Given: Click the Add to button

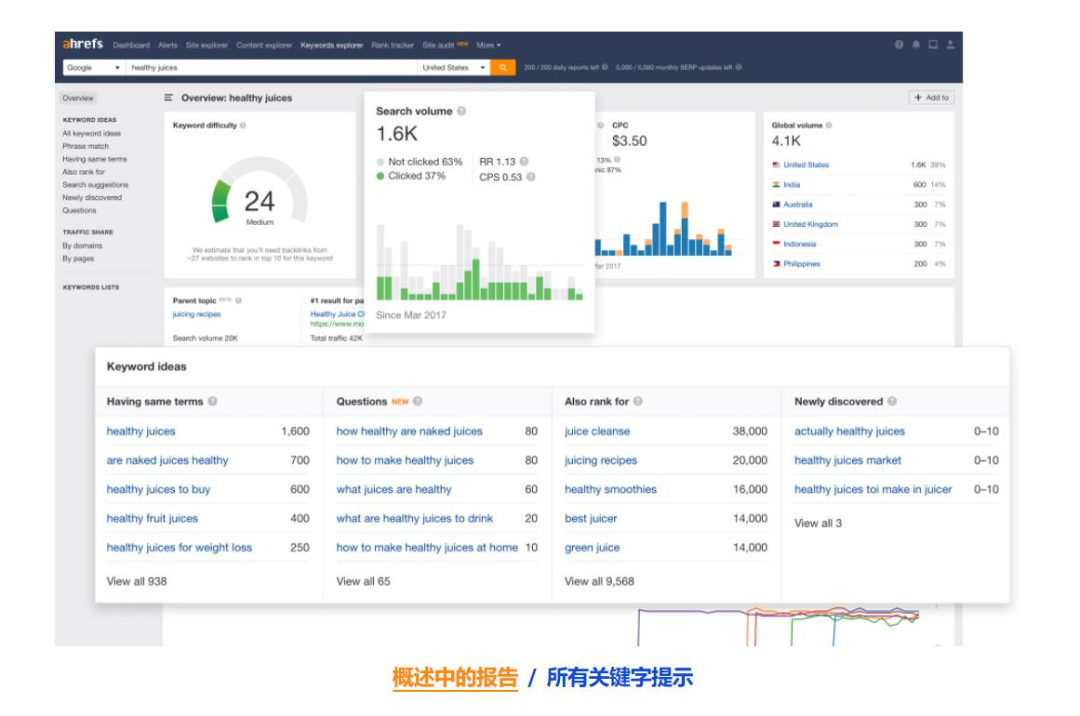Looking at the screenshot, I should point(931,98).
